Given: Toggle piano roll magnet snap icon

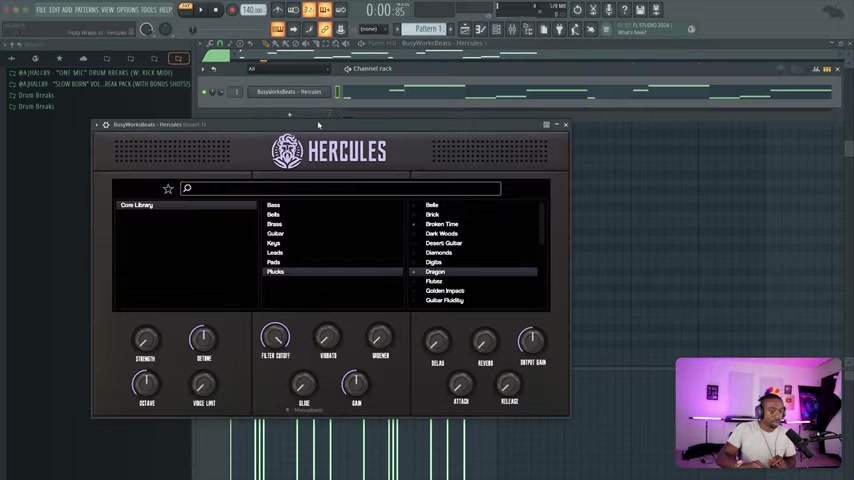Looking at the screenshot, I should point(219,44).
